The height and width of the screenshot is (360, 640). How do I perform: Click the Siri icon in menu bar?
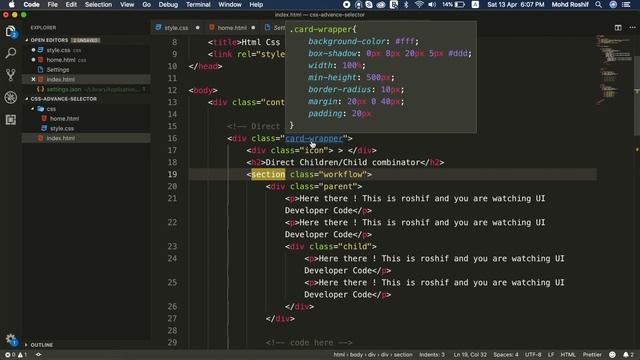(613, 4)
